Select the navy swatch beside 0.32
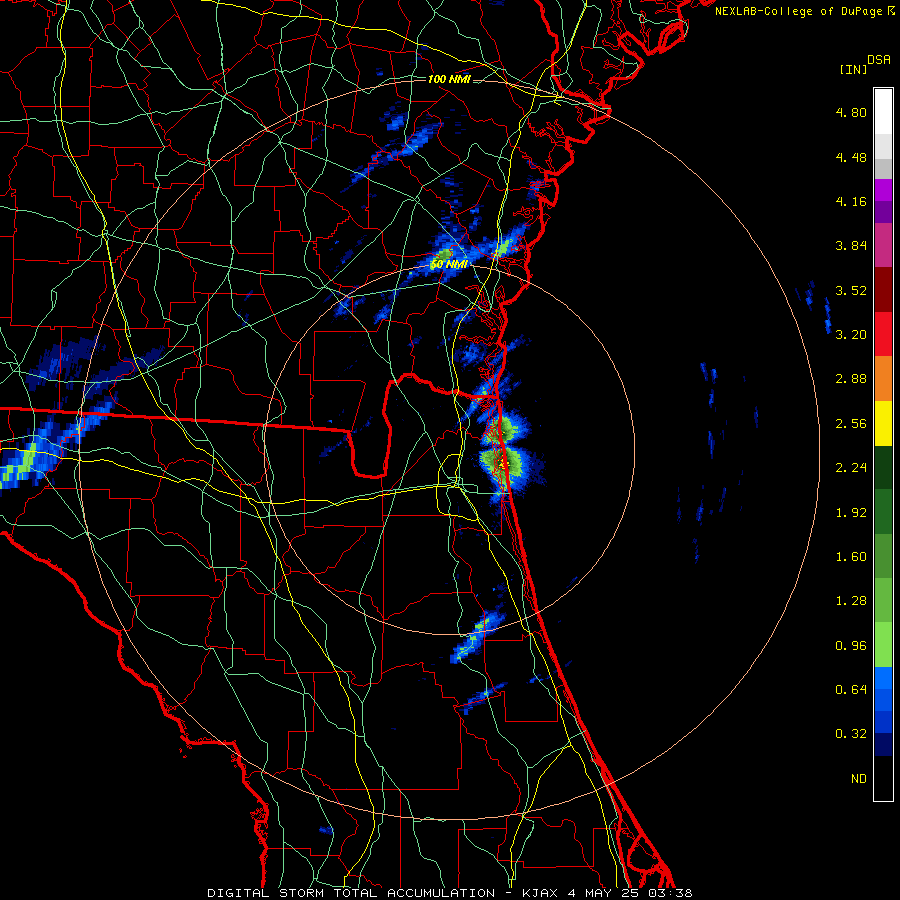Viewport: 900px width, 900px height. coord(883,745)
